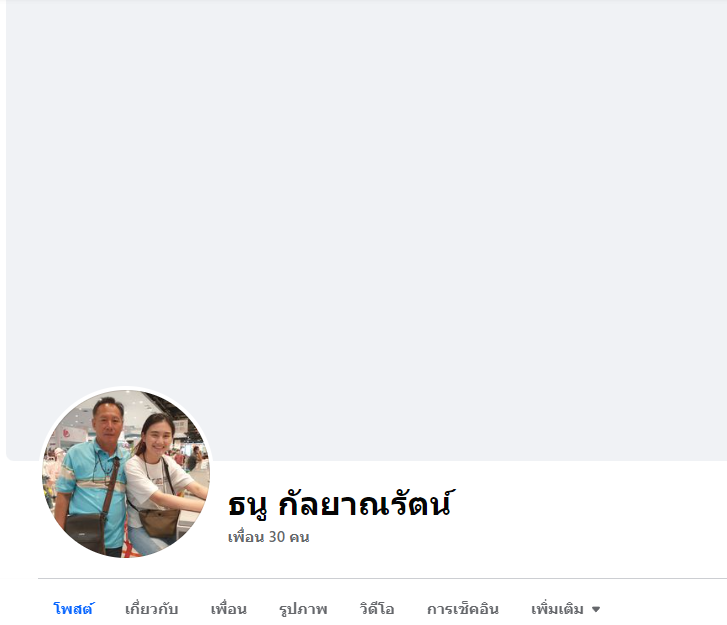Click the caret arrow beside เพิ่มเติม
727x625 pixels.
point(596,609)
